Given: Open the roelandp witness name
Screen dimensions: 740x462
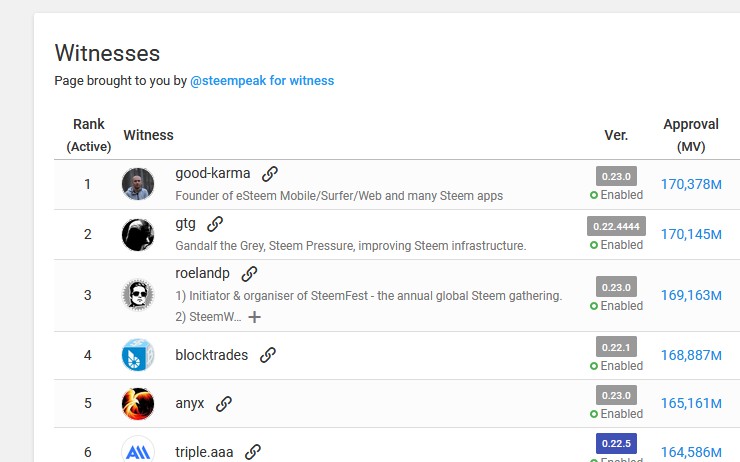Looking at the screenshot, I should 202,273.
